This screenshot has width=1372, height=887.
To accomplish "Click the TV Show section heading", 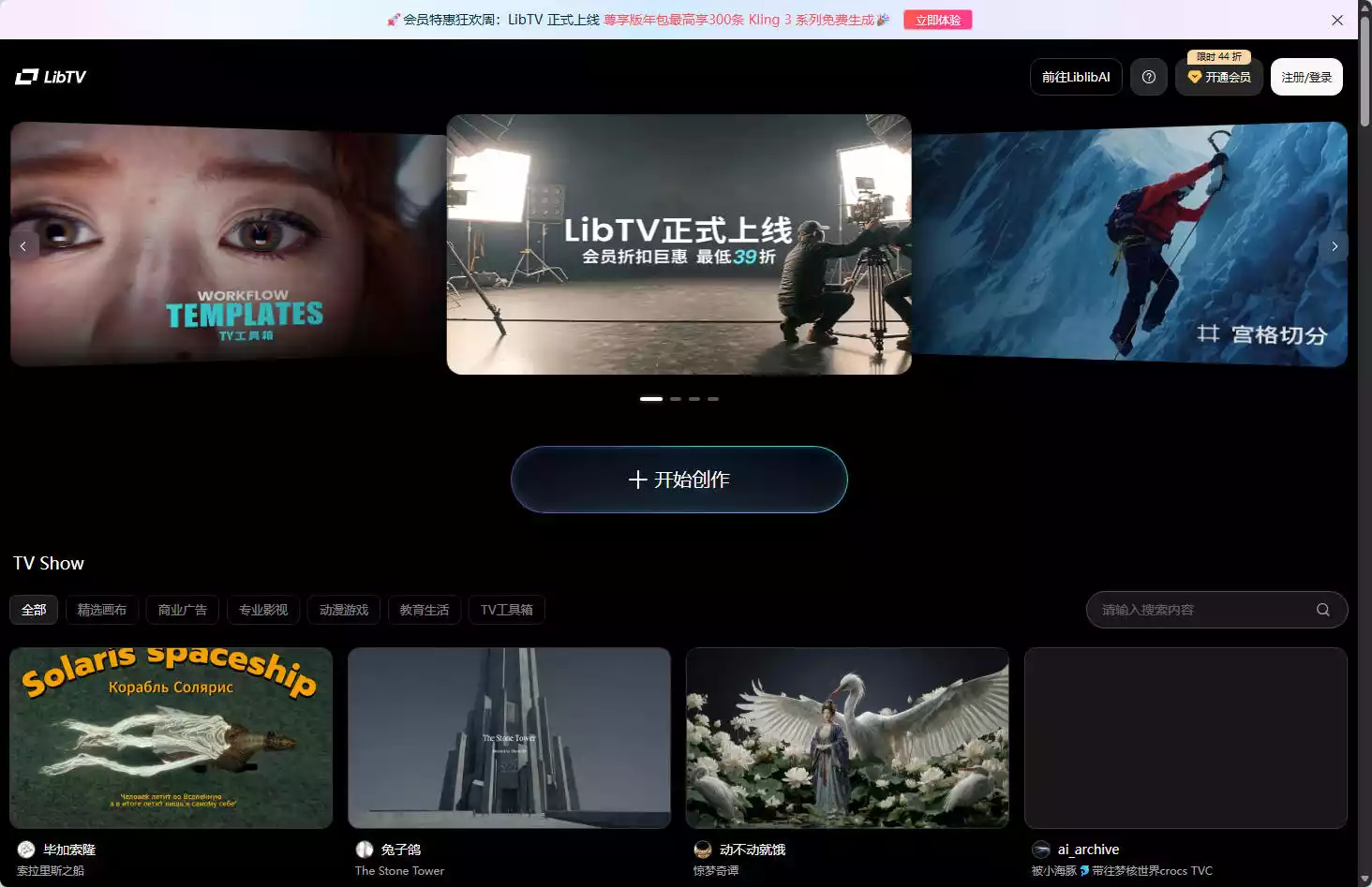I will [49, 563].
